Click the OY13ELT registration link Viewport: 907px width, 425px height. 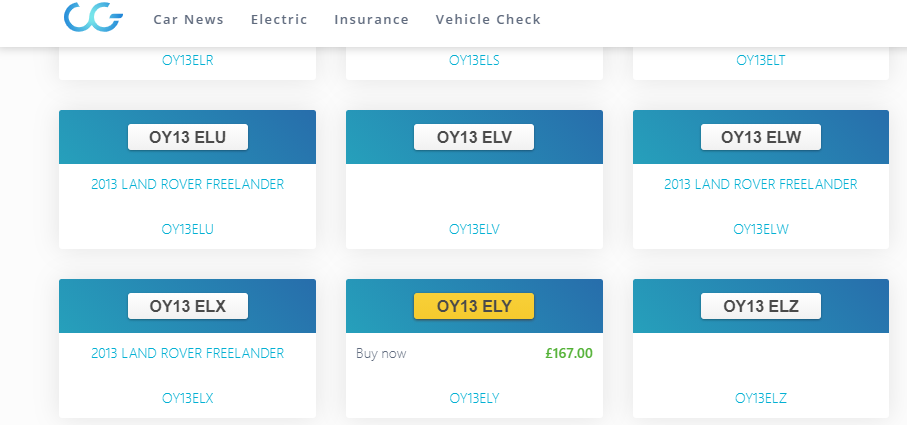[x=761, y=60]
